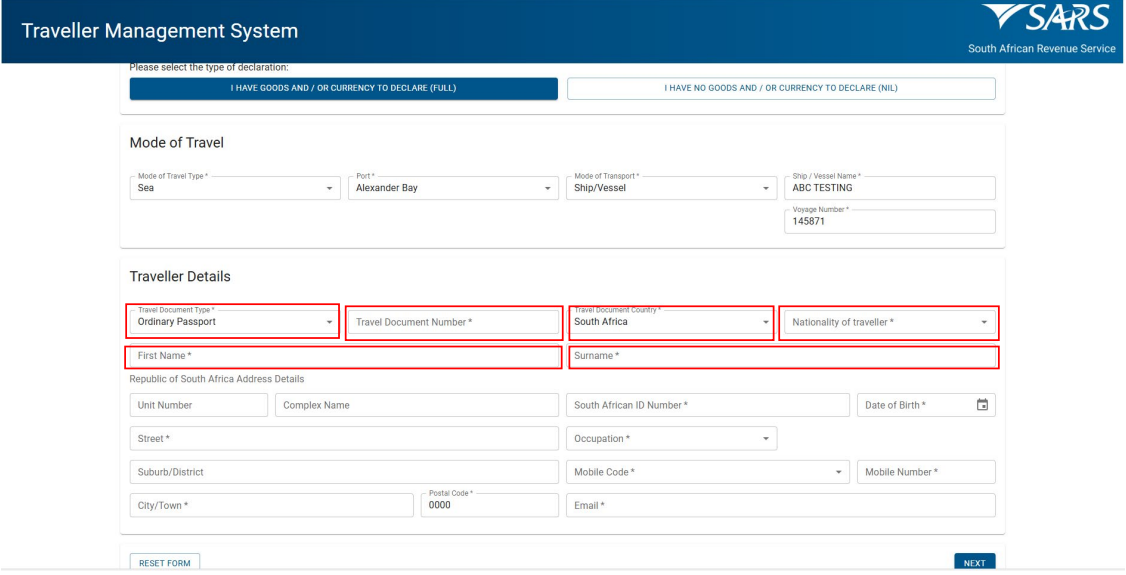
Task: Select 'I have goods to declare (FULL)' option
Action: 343,88
